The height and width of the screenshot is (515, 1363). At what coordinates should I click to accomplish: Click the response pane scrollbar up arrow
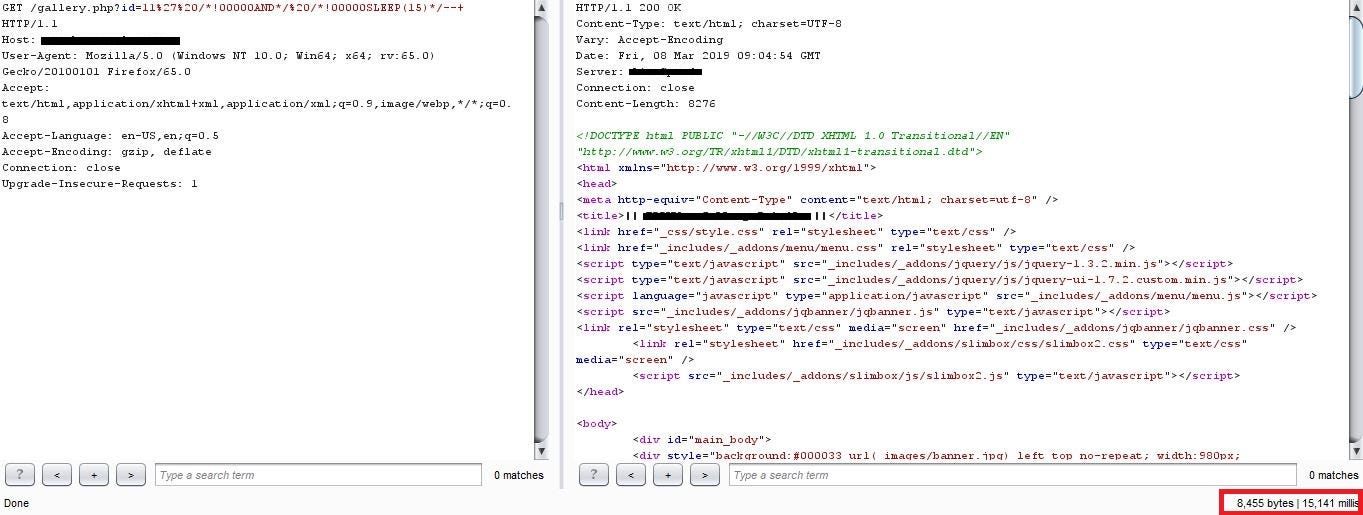(1354, 7)
